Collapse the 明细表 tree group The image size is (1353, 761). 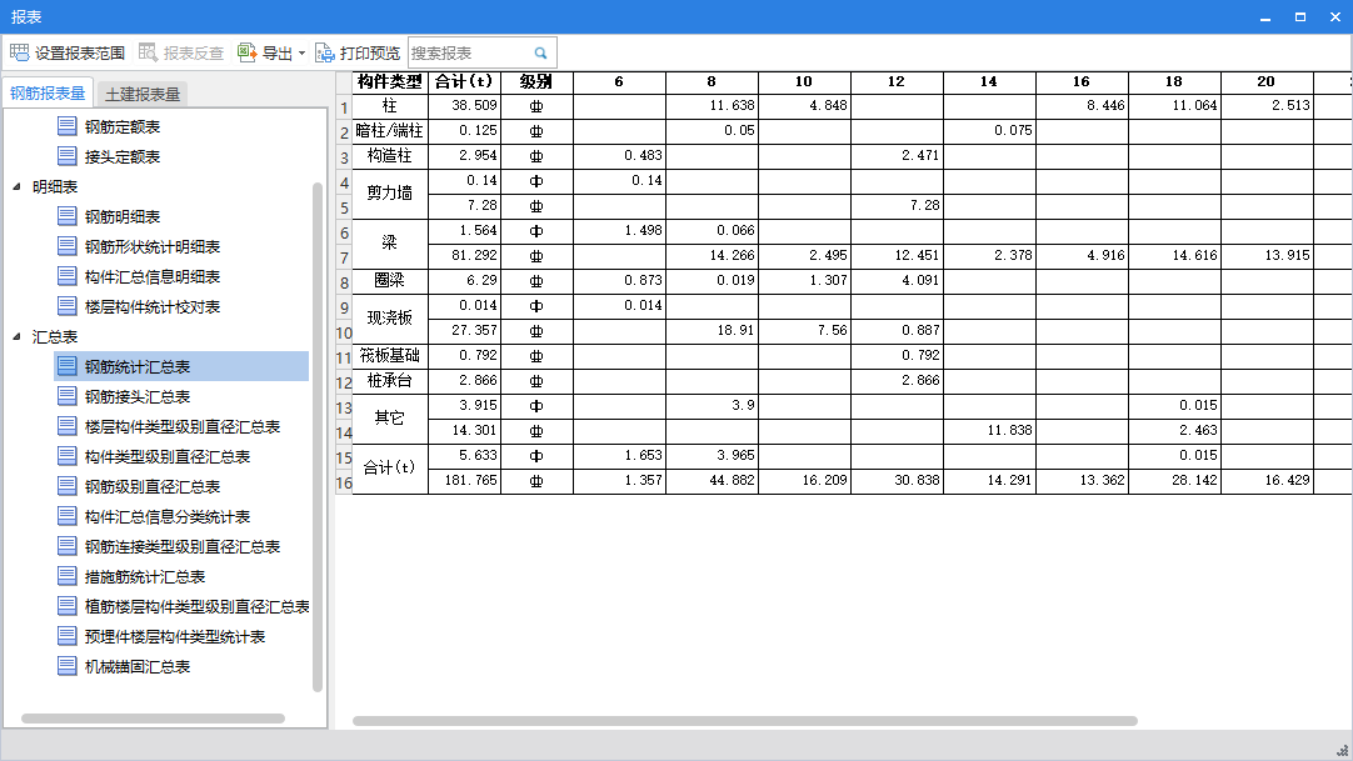point(17,186)
